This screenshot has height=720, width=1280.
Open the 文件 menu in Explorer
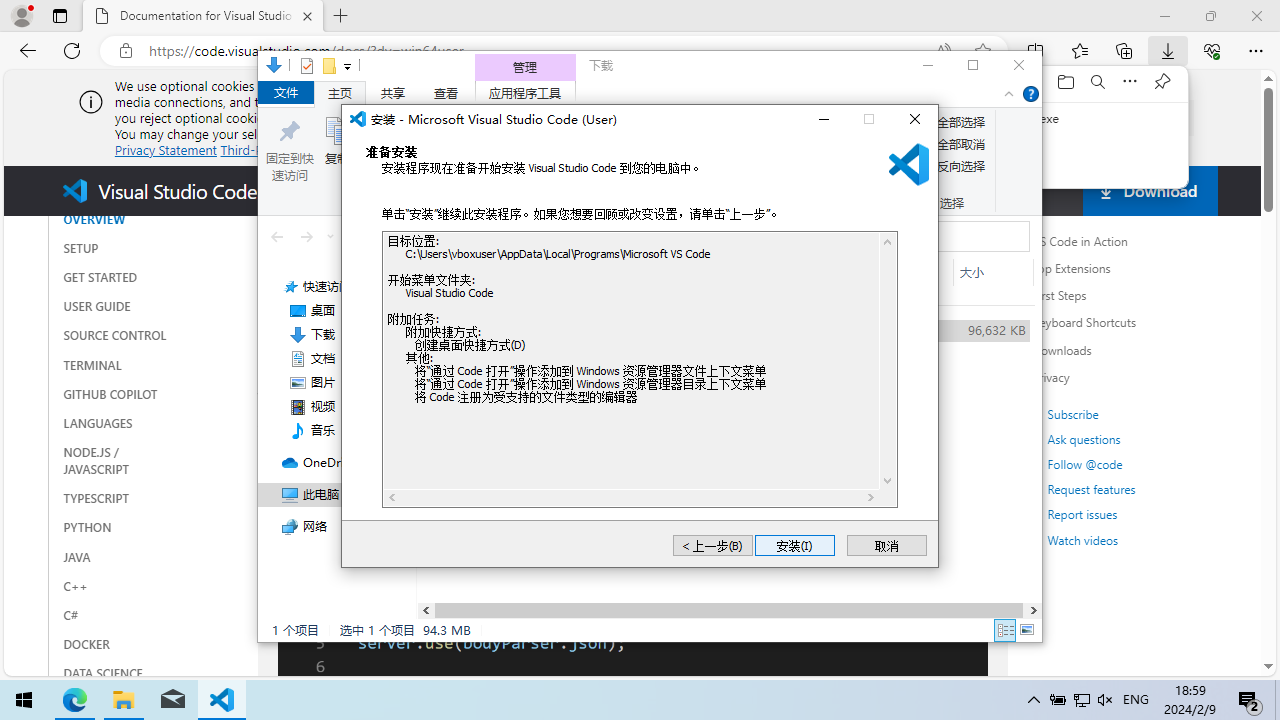[286, 93]
